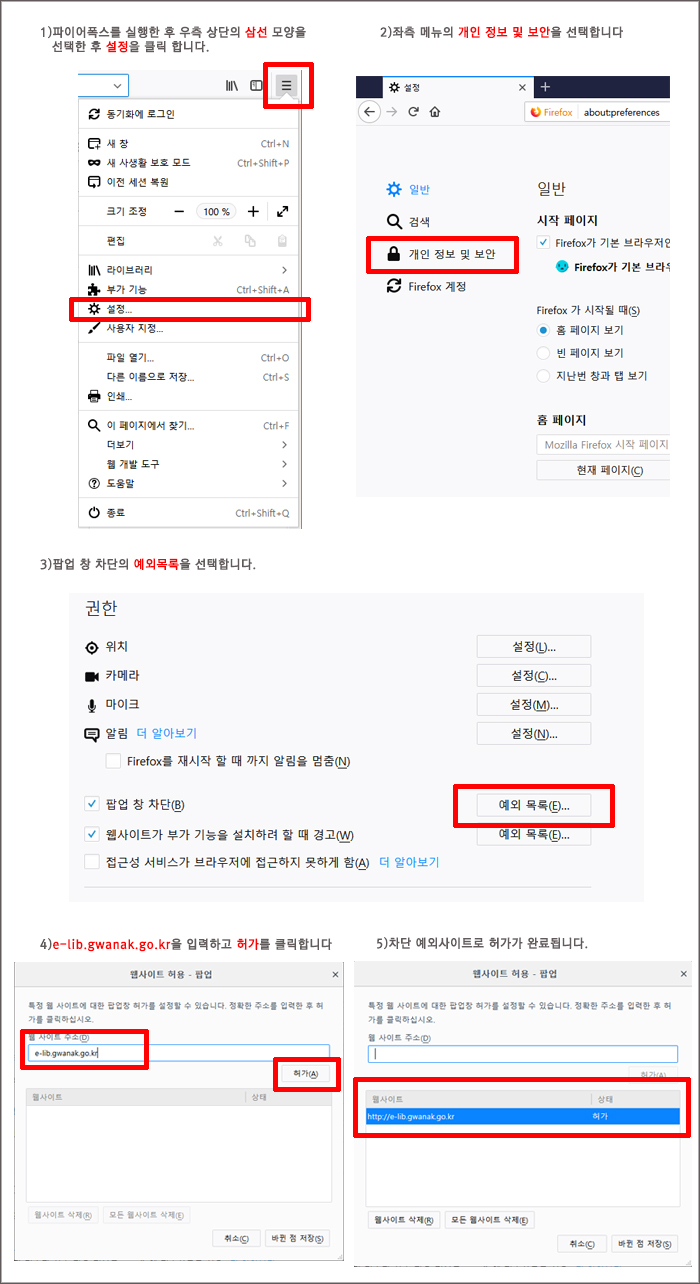Toggle the sidebar icon next to Library
Viewport: 700px width, 1284px height.
(x=257, y=86)
